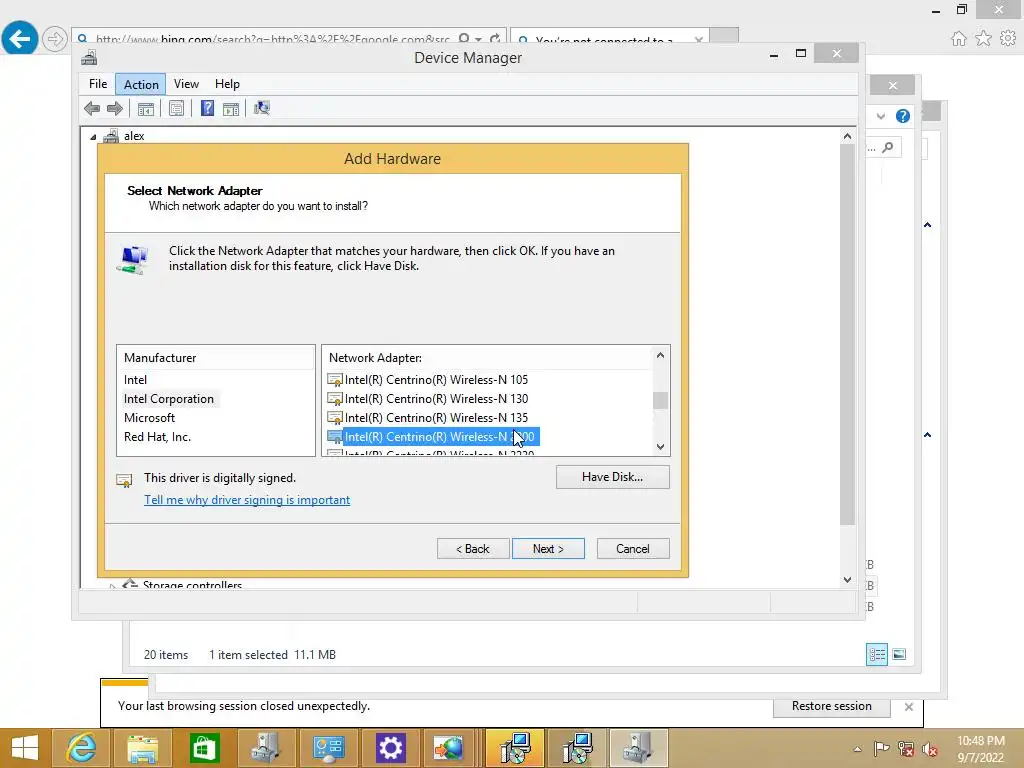
Task: Collapse the lower Explorer section chevron
Action: 927,435
